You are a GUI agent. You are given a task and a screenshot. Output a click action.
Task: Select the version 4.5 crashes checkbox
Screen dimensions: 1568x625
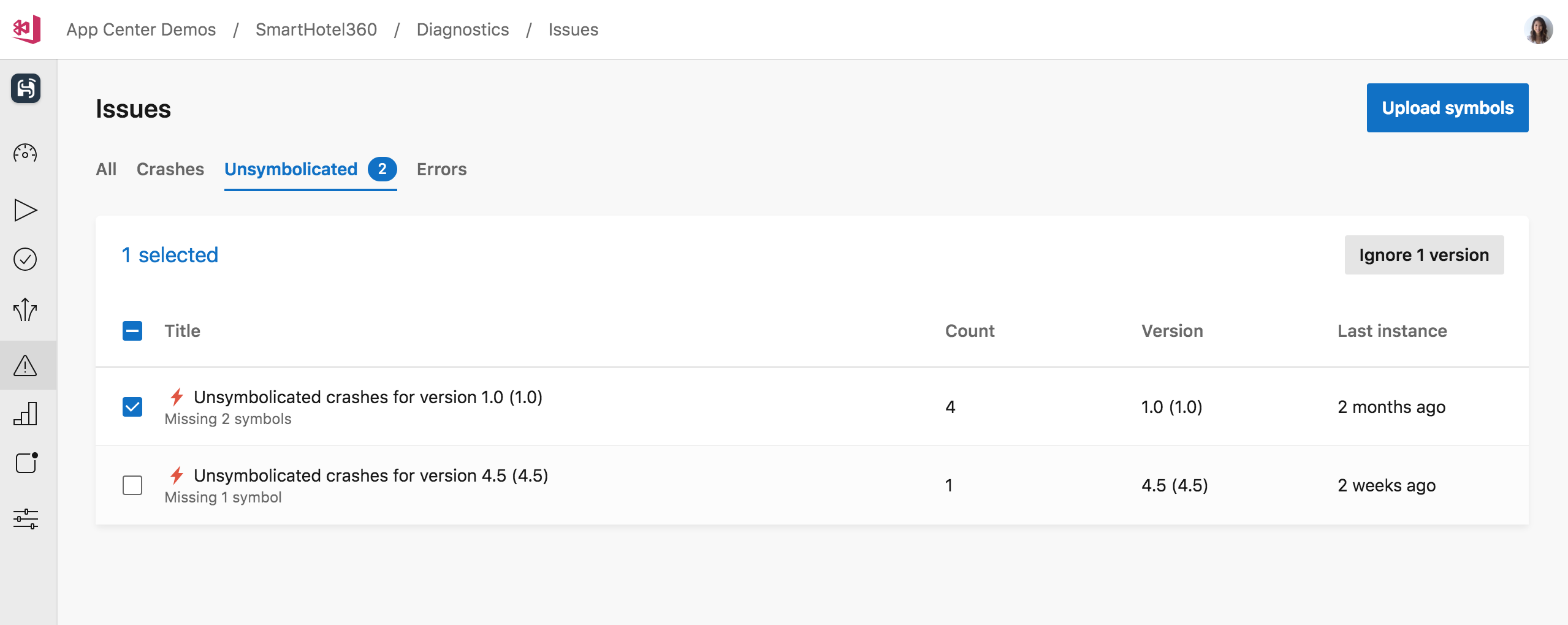[131, 485]
